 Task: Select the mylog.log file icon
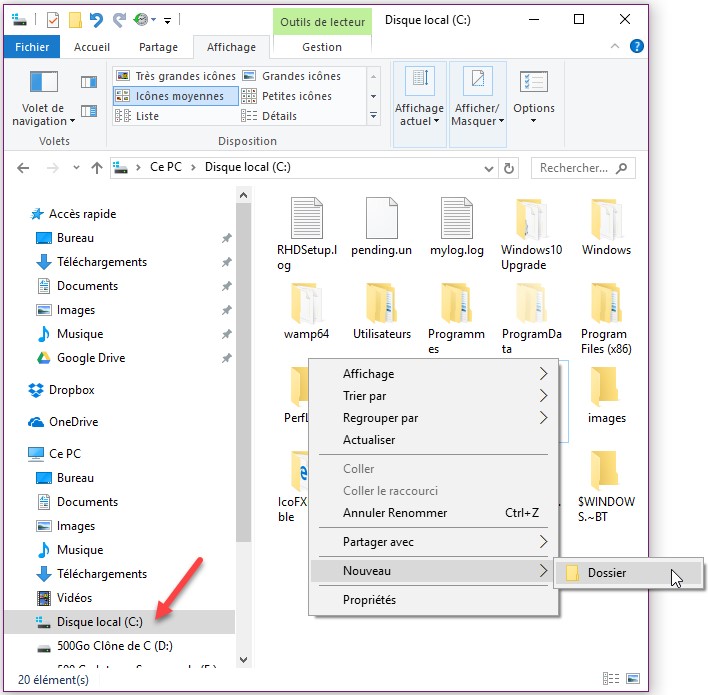(x=456, y=219)
